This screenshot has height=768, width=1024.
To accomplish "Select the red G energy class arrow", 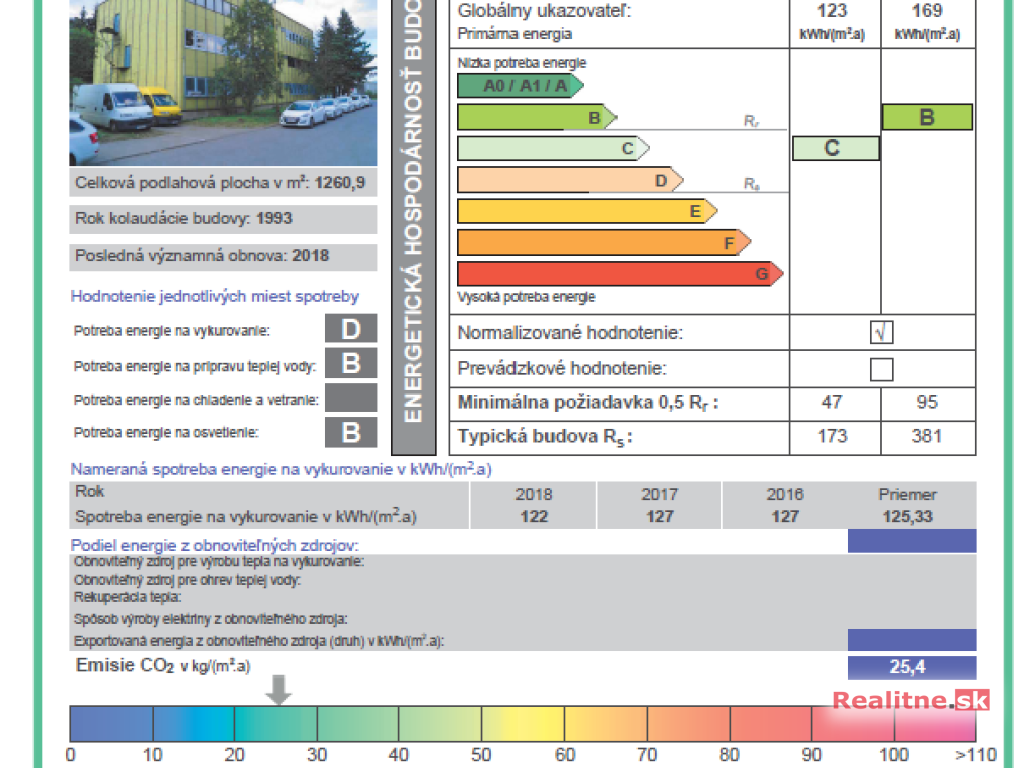I will tap(618, 274).
